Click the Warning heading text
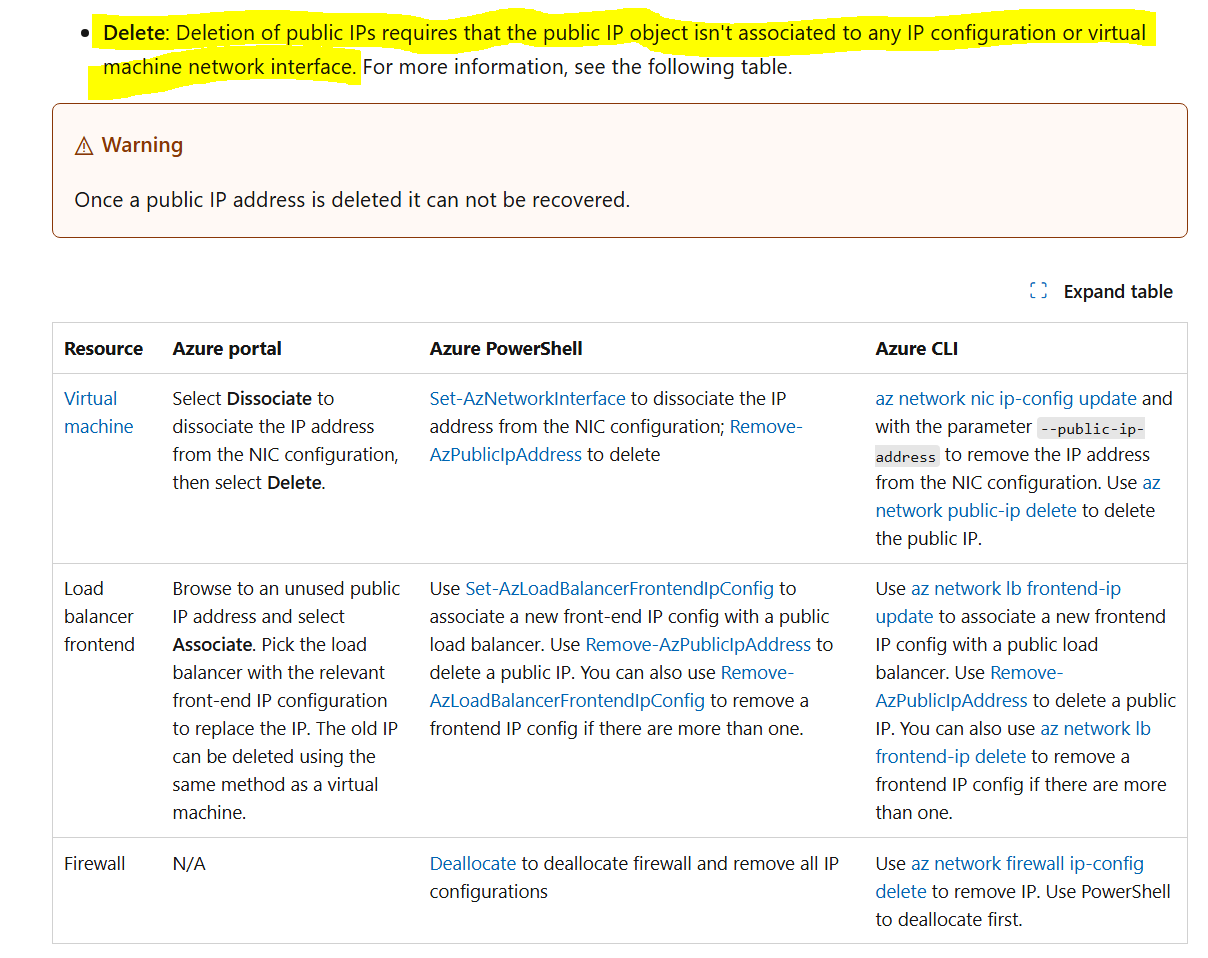Image resolution: width=1208 pixels, height=958 pixels. click(142, 145)
